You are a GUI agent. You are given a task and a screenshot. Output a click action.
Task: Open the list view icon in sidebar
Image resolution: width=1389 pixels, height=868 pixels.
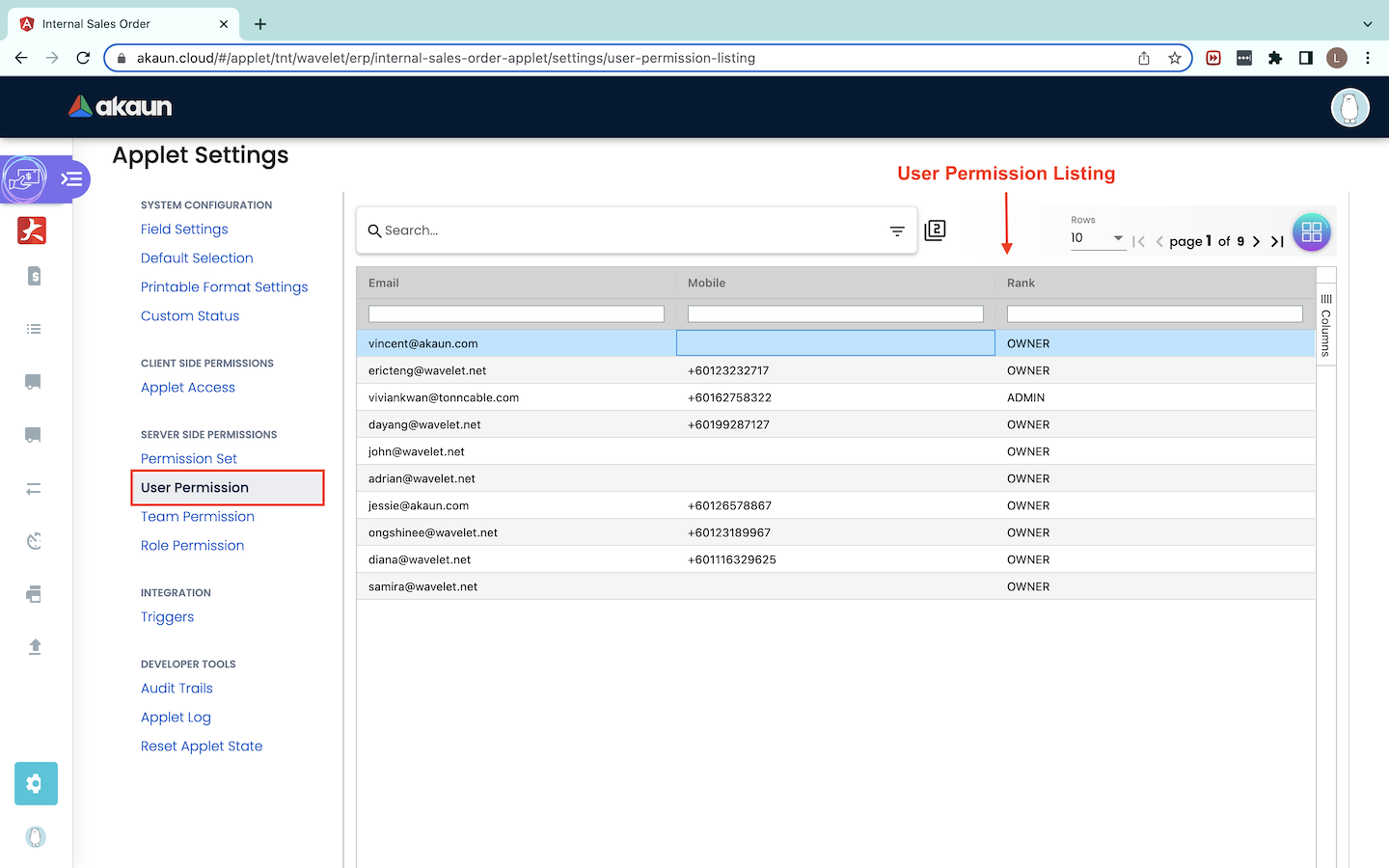(34, 329)
